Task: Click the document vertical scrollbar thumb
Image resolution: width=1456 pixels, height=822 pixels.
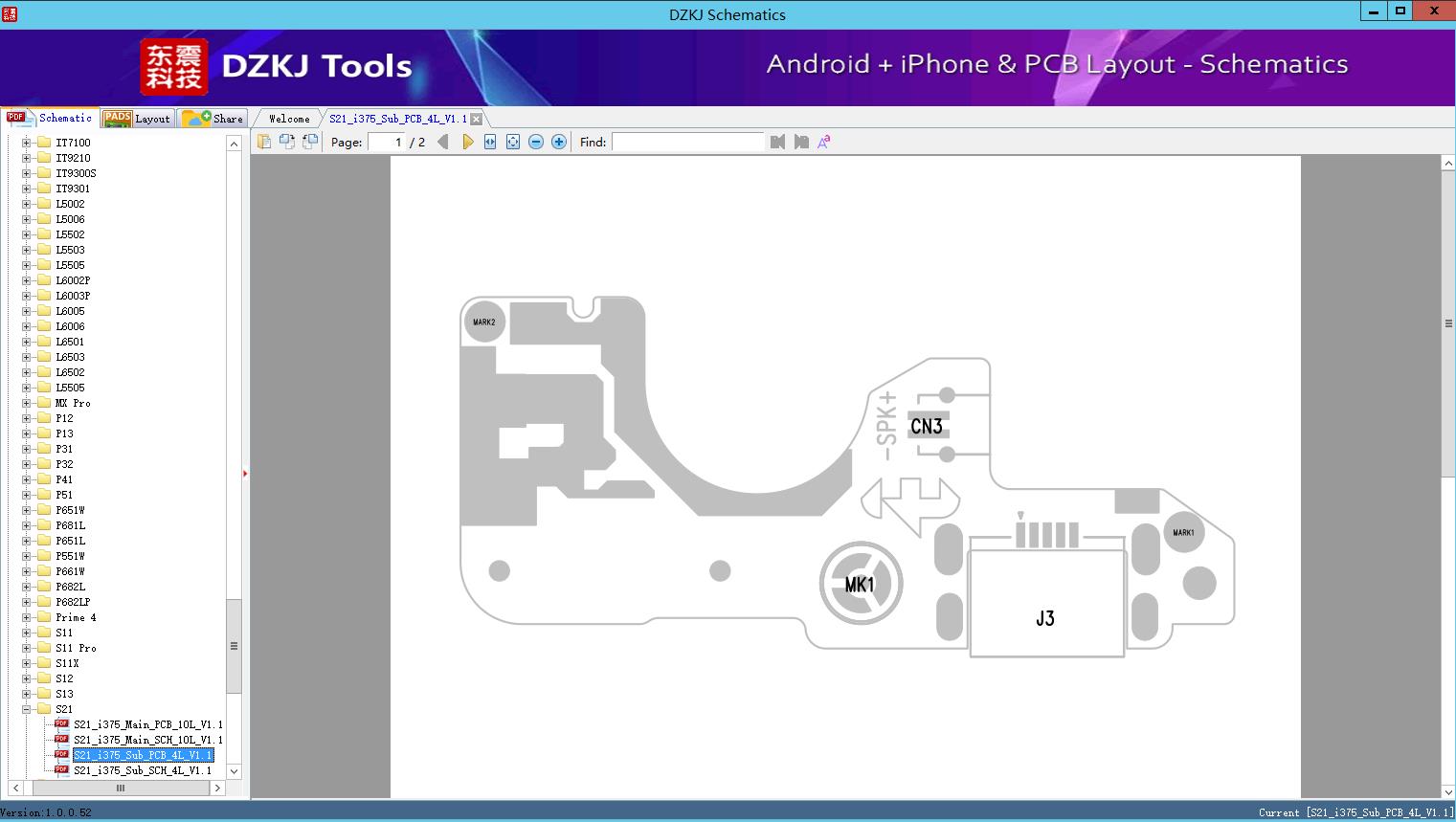Action: click(x=1448, y=323)
